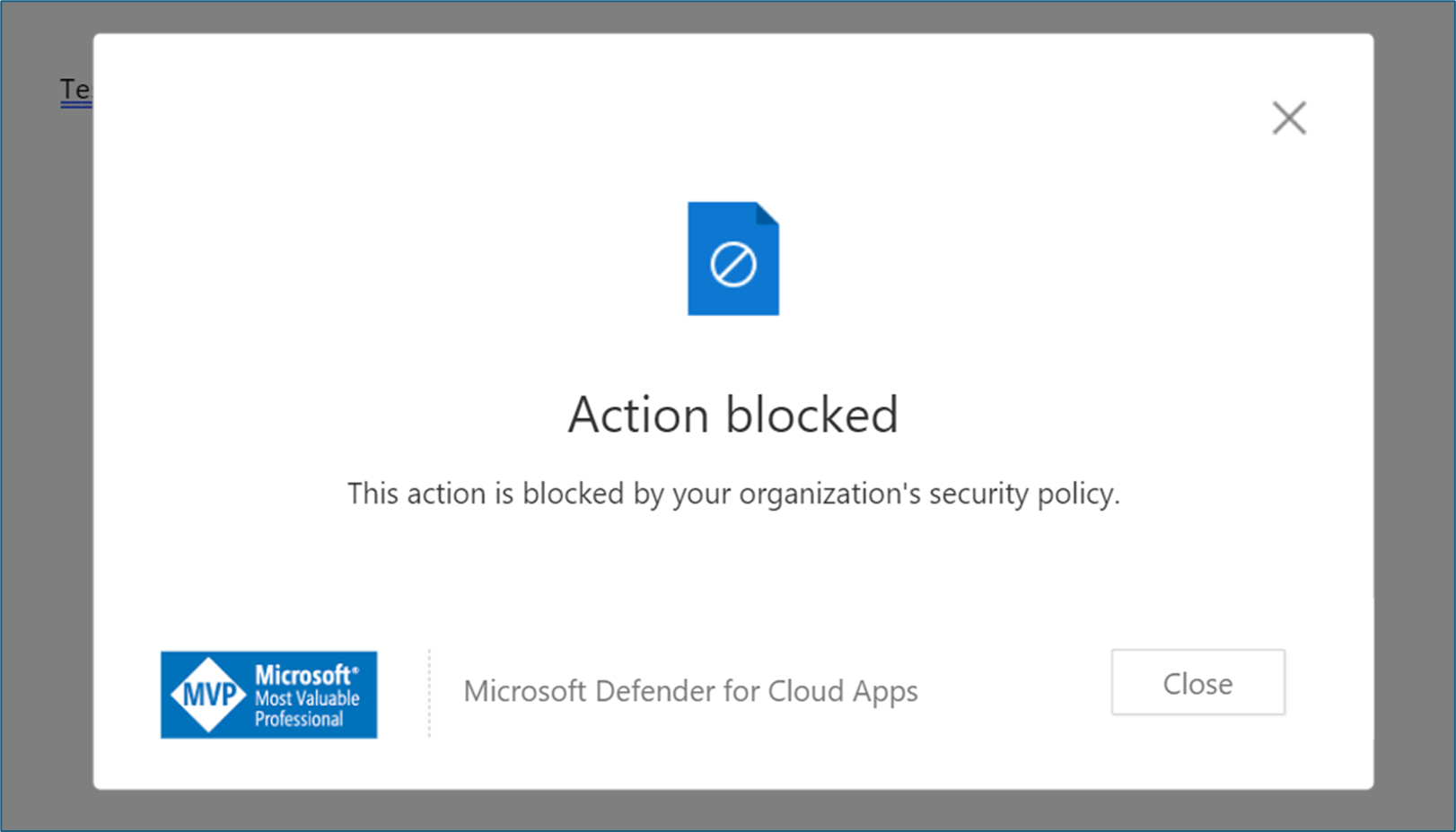Click the Microsoft MVP logo badge
1456x832 pixels.
click(x=268, y=695)
